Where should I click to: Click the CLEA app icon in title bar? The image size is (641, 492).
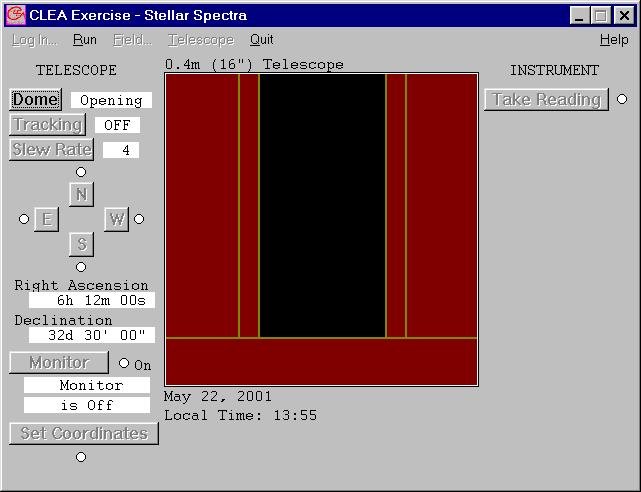15,15
